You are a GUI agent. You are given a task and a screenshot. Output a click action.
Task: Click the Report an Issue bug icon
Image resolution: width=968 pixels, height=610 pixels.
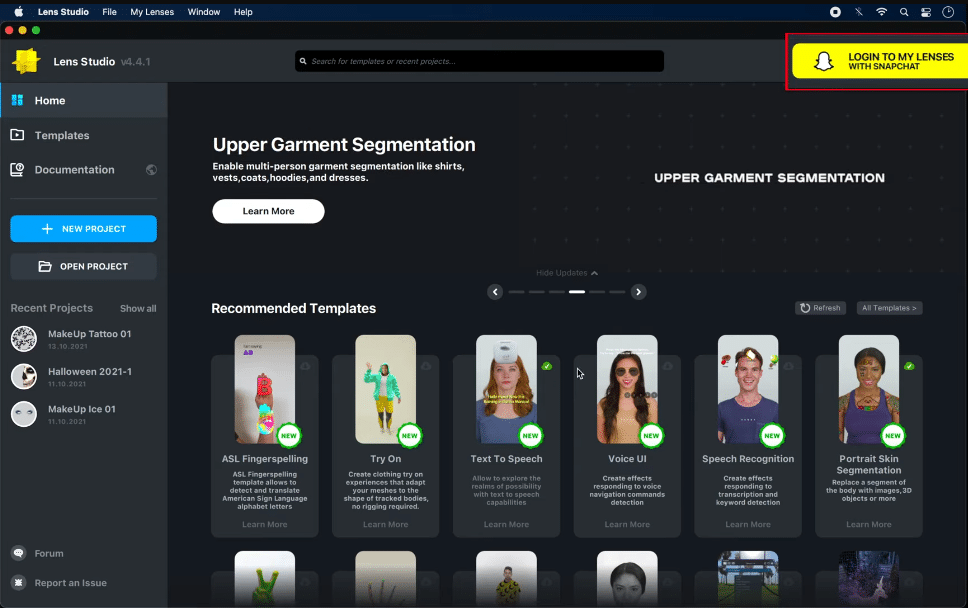(19, 582)
